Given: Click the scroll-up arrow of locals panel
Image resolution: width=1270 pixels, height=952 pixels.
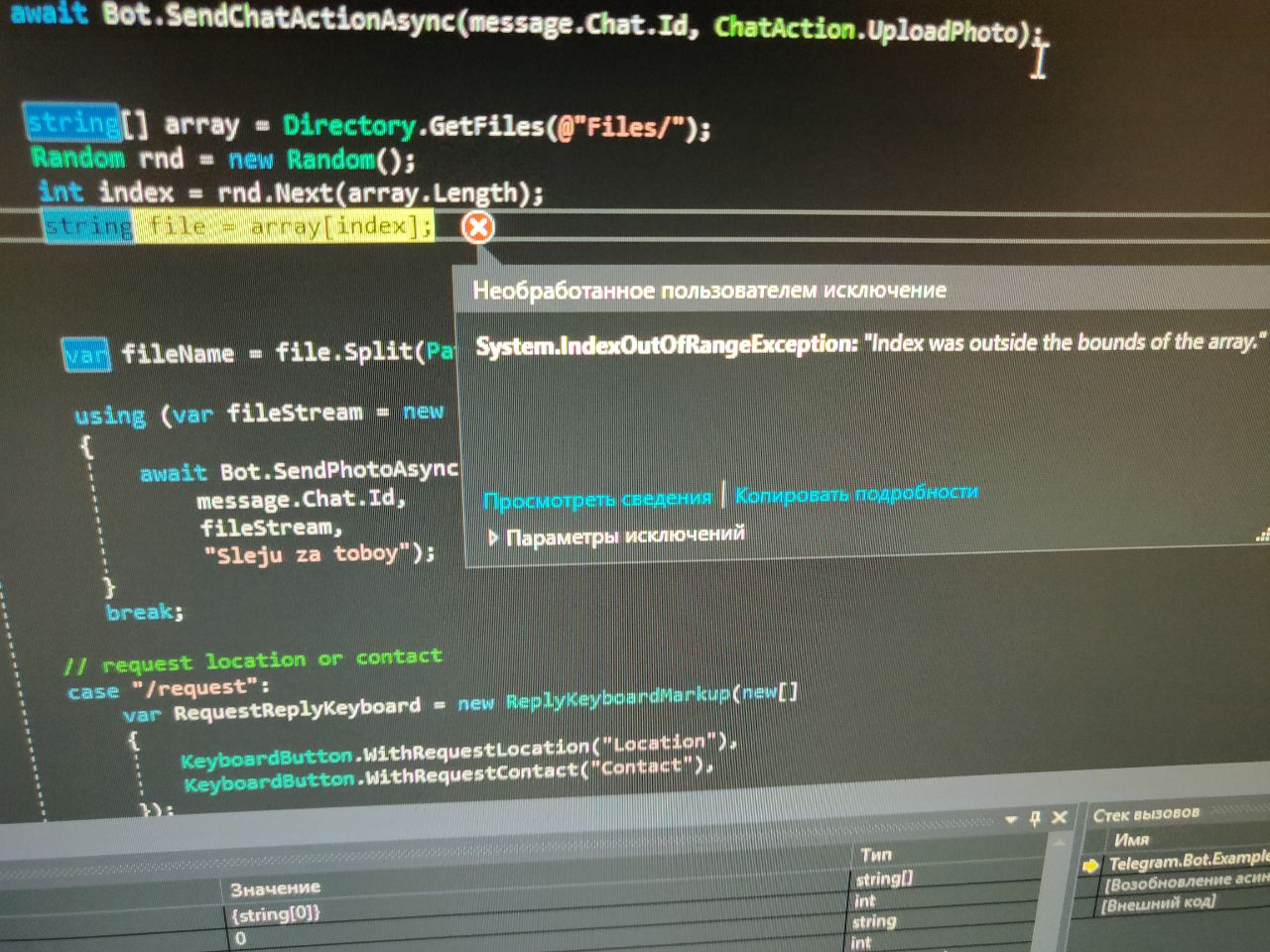Looking at the screenshot, I should 1058,842.
